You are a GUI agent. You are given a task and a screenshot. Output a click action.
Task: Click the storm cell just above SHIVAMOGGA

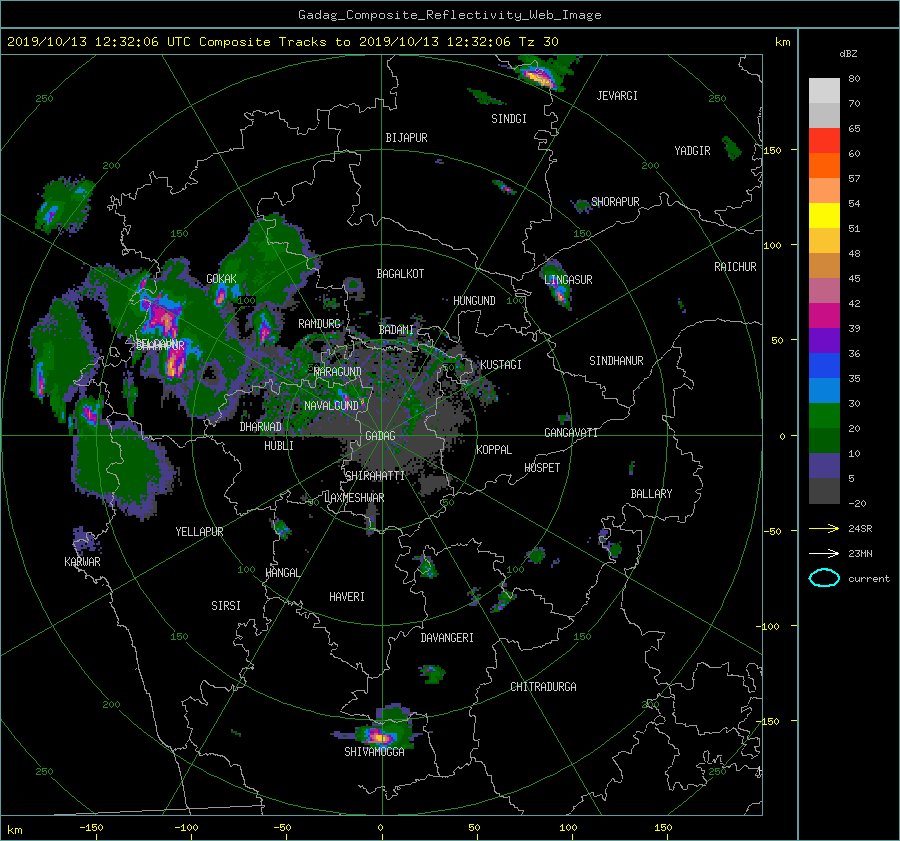click(380, 728)
